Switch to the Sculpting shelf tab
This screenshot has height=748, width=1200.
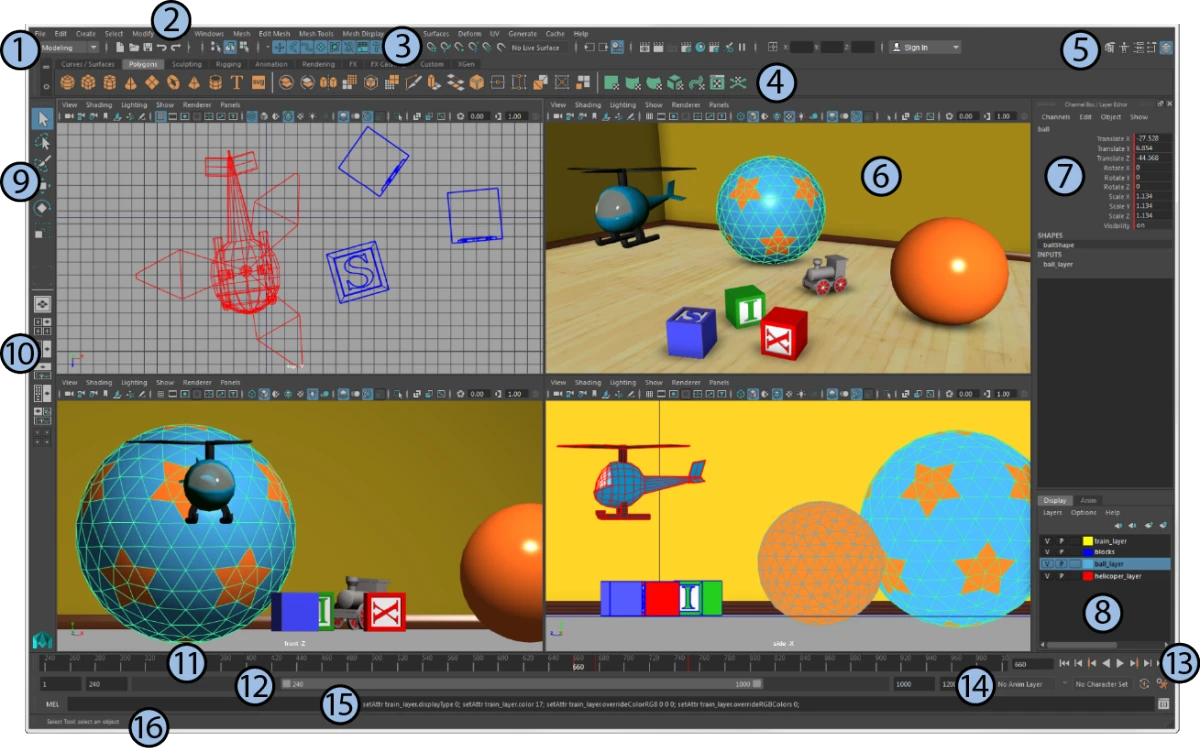coord(187,64)
